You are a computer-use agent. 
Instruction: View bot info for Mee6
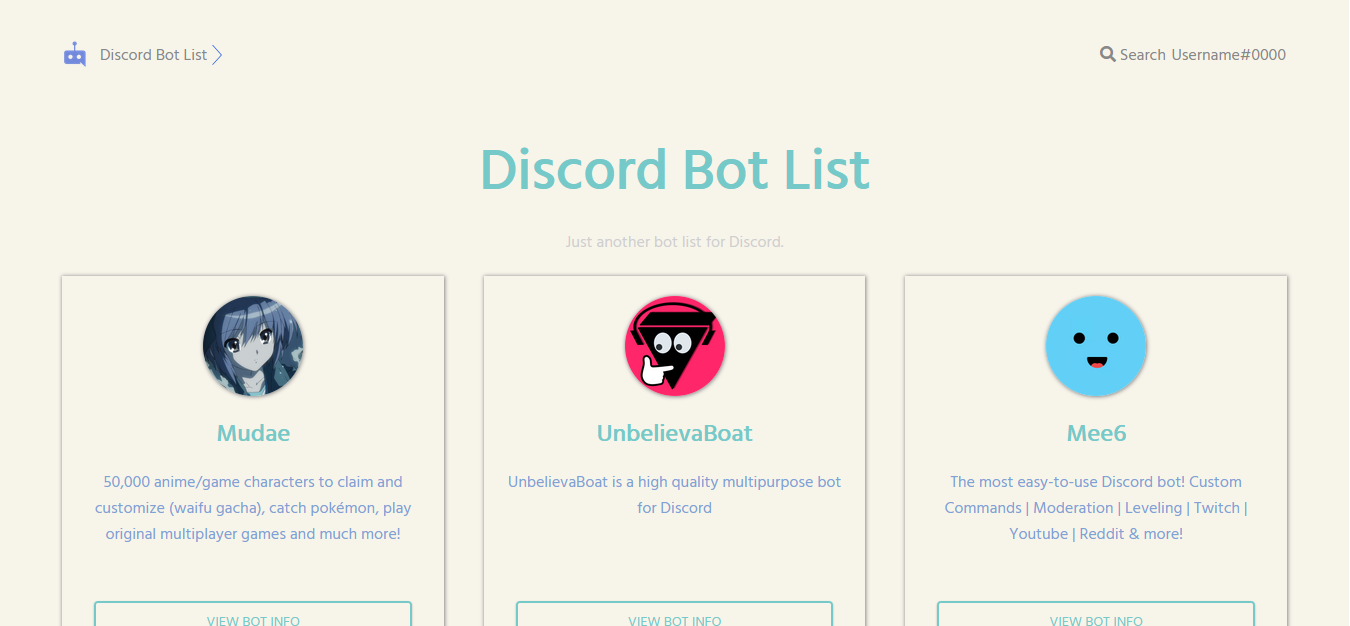coord(1096,614)
